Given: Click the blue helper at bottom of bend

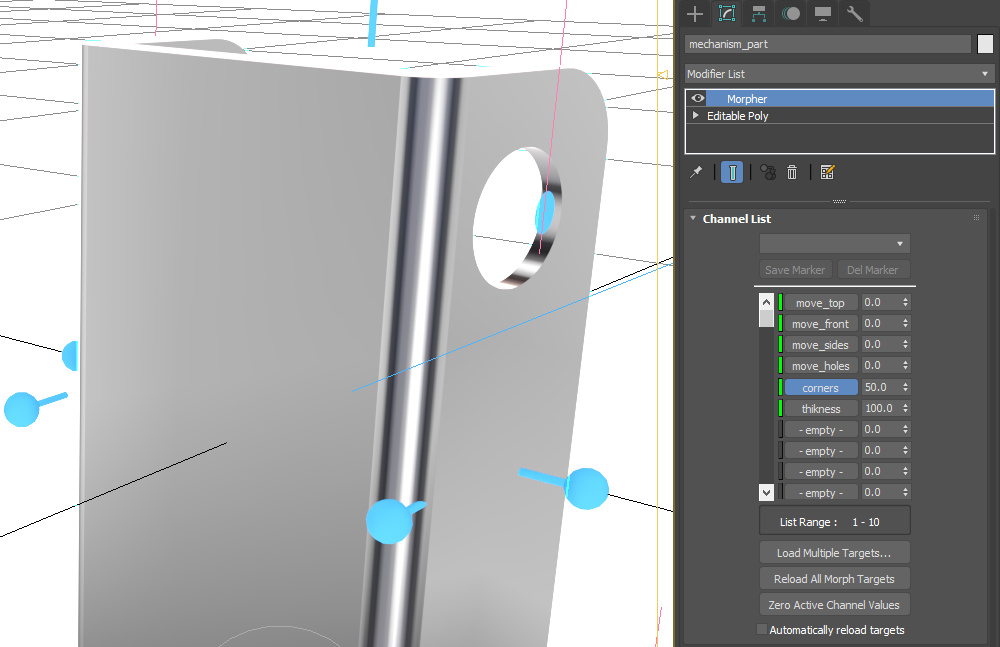Looking at the screenshot, I should (390, 520).
